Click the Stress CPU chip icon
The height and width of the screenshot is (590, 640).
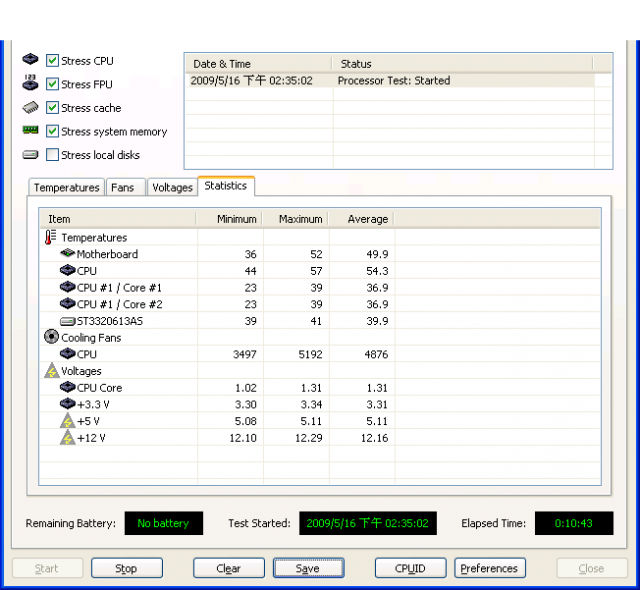pos(30,59)
